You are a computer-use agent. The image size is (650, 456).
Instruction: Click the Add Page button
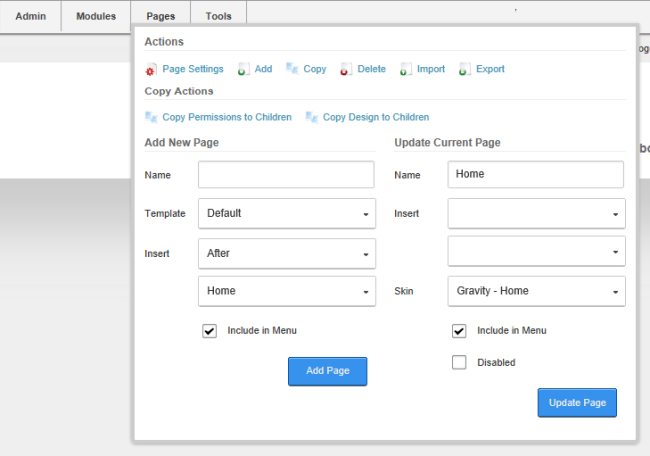tap(327, 371)
